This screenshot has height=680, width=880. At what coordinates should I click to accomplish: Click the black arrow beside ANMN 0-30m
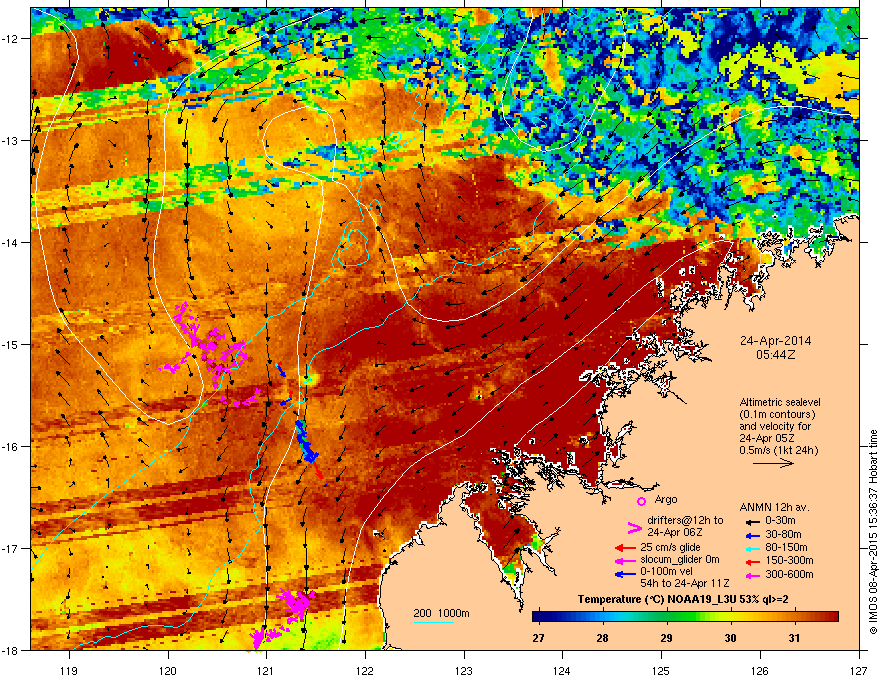click(x=751, y=522)
